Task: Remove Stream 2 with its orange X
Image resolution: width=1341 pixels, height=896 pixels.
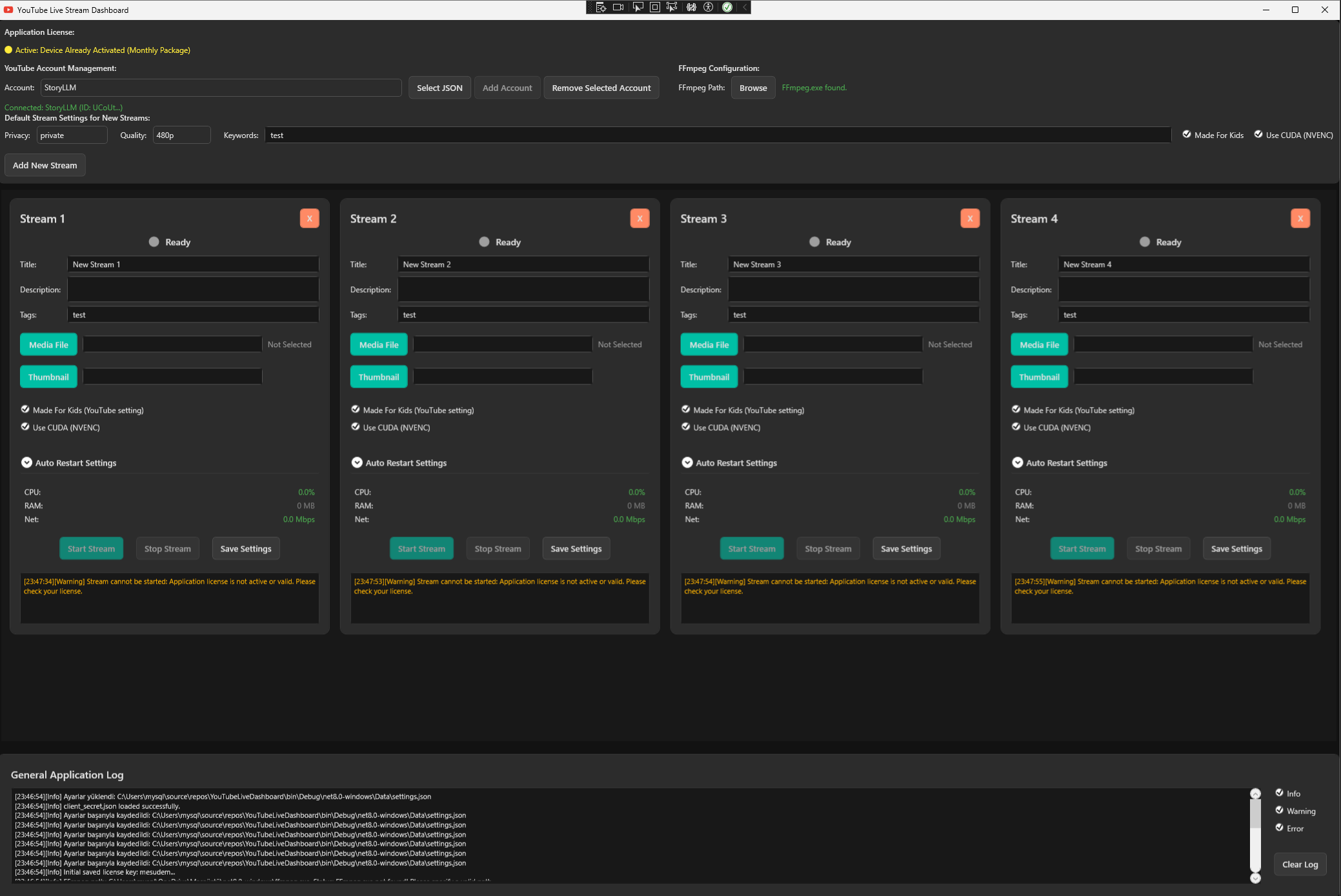Action: 640,219
